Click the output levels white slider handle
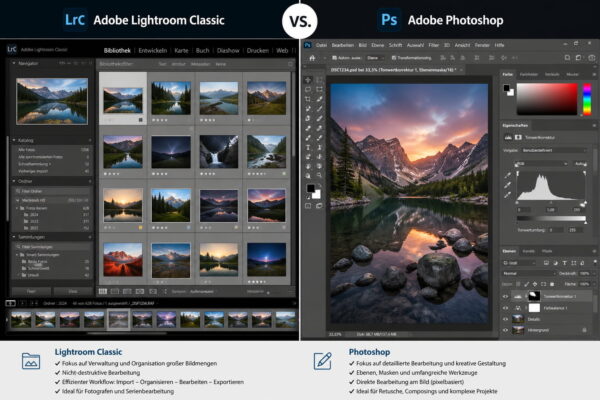The height and width of the screenshot is (400, 600). pos(585,222)
